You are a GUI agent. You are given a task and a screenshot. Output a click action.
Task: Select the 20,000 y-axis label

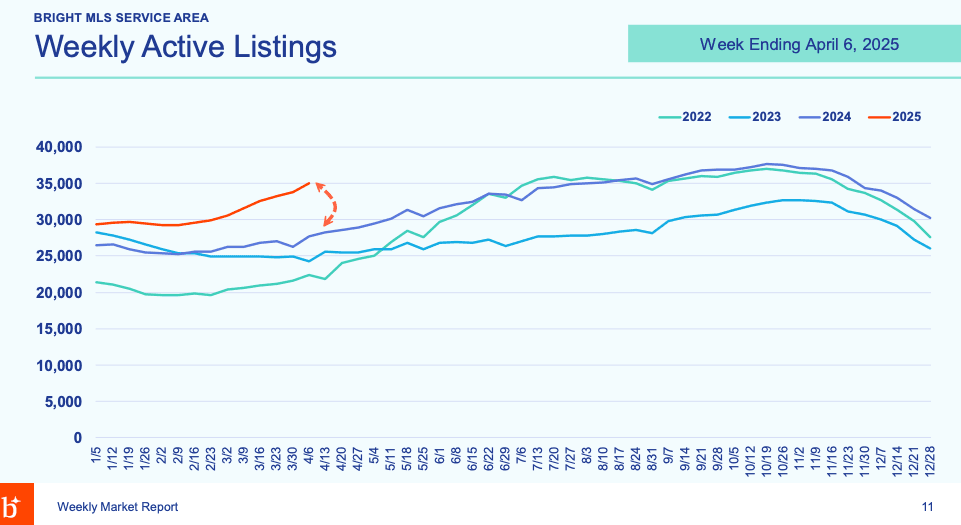59,293
